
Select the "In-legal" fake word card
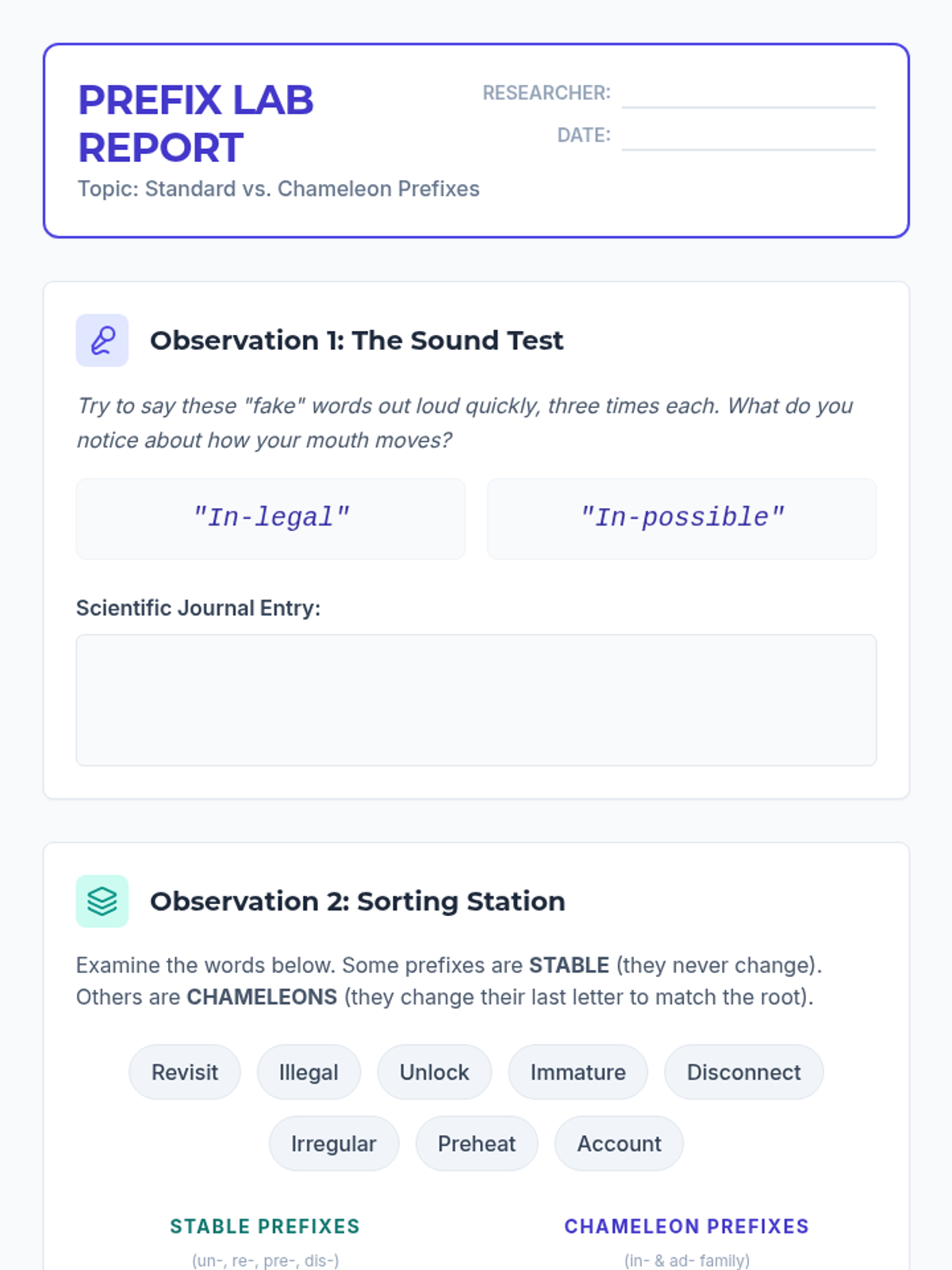pos(271,518)
